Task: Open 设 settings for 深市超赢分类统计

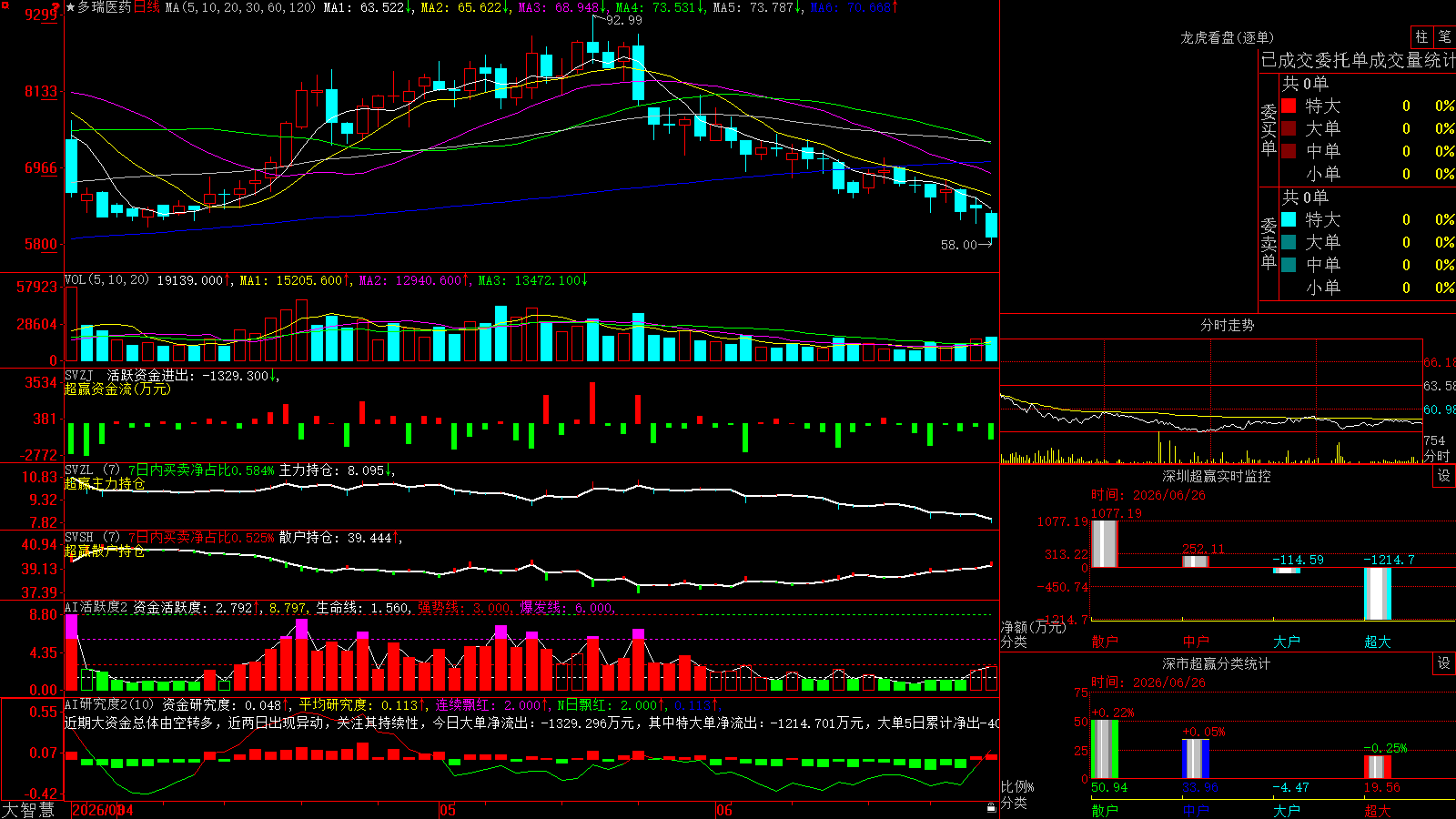Action: point(1443,663)
